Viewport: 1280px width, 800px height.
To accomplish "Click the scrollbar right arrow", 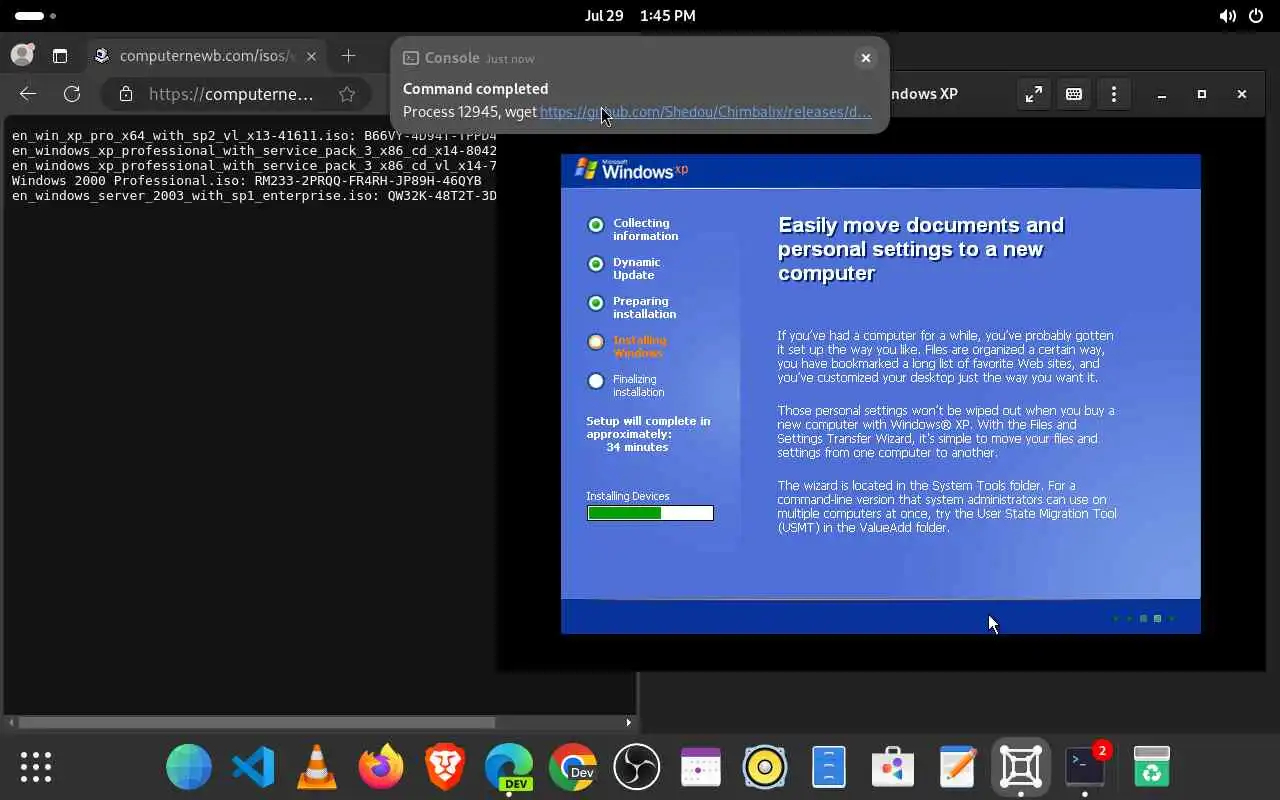I will click(629, 722).
